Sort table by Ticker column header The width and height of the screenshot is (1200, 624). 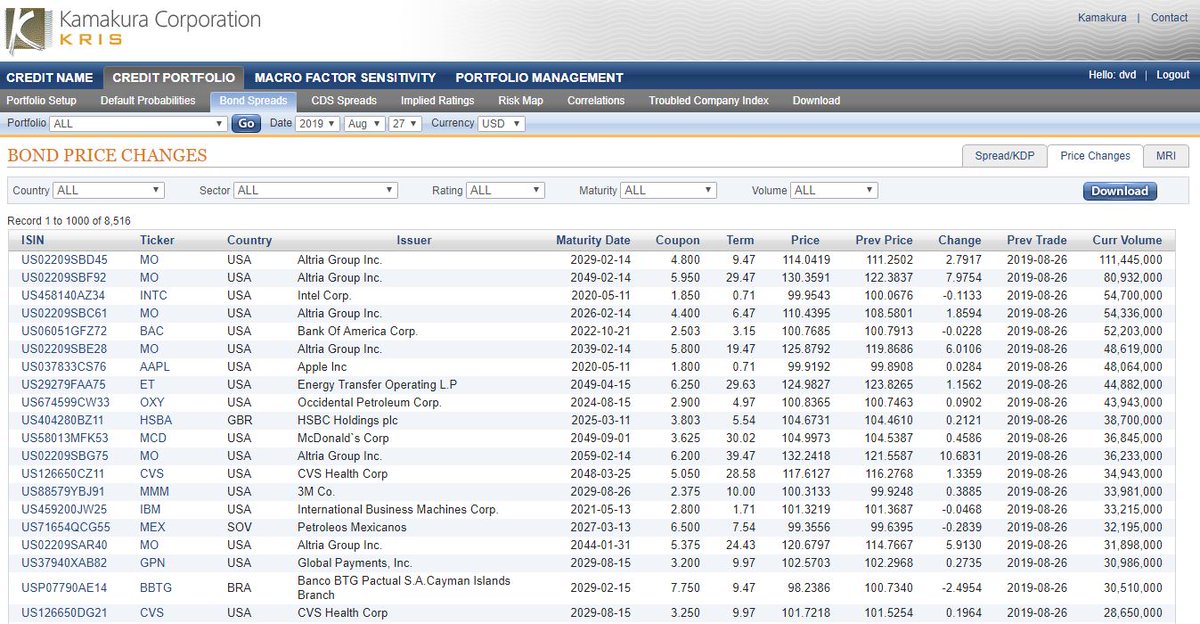pyautogui.click(x=157, y=240)
